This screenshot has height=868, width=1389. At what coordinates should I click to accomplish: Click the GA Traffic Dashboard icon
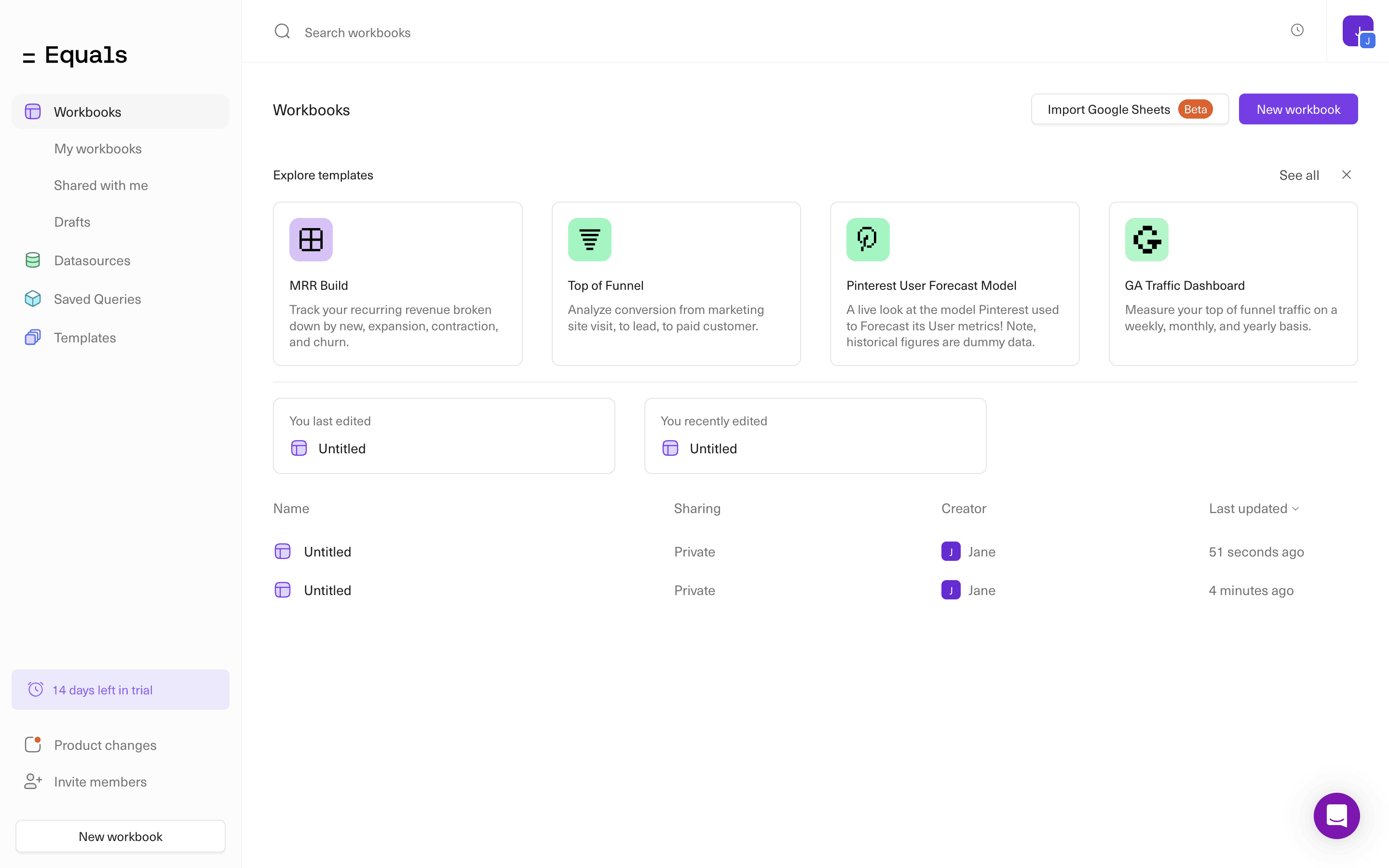tap(1145, 239)
